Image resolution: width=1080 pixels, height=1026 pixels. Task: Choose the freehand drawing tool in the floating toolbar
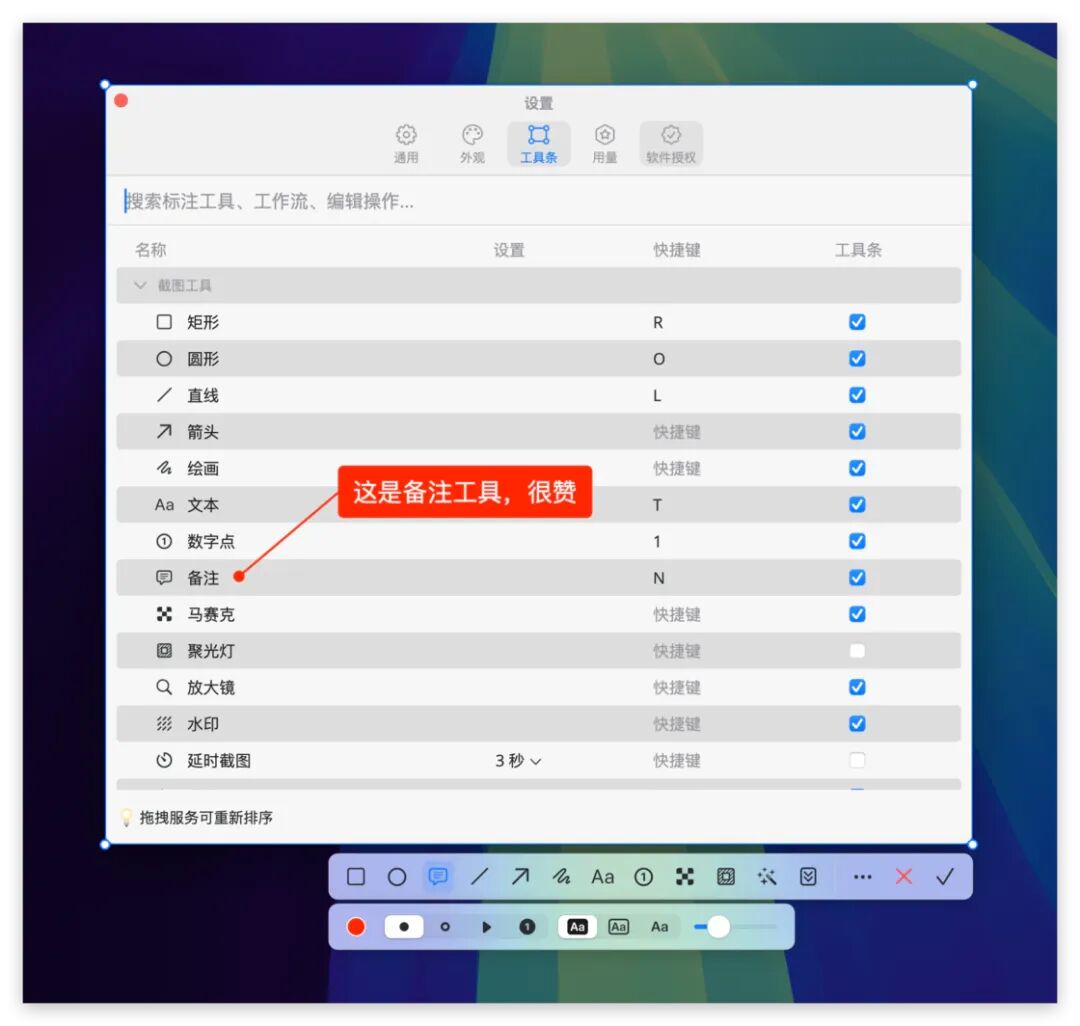561,877
